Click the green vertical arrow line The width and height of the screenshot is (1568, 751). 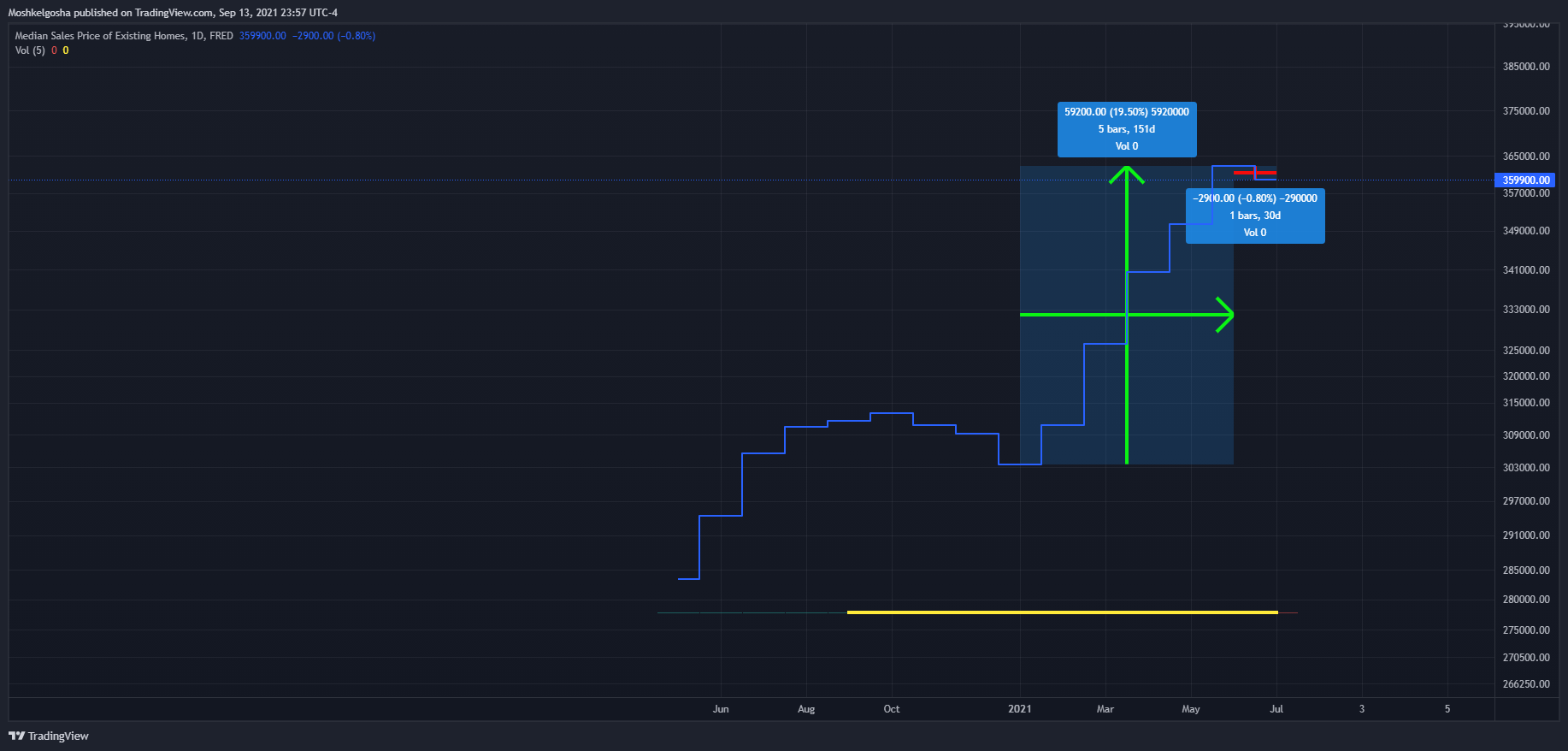coord(1127,315)
